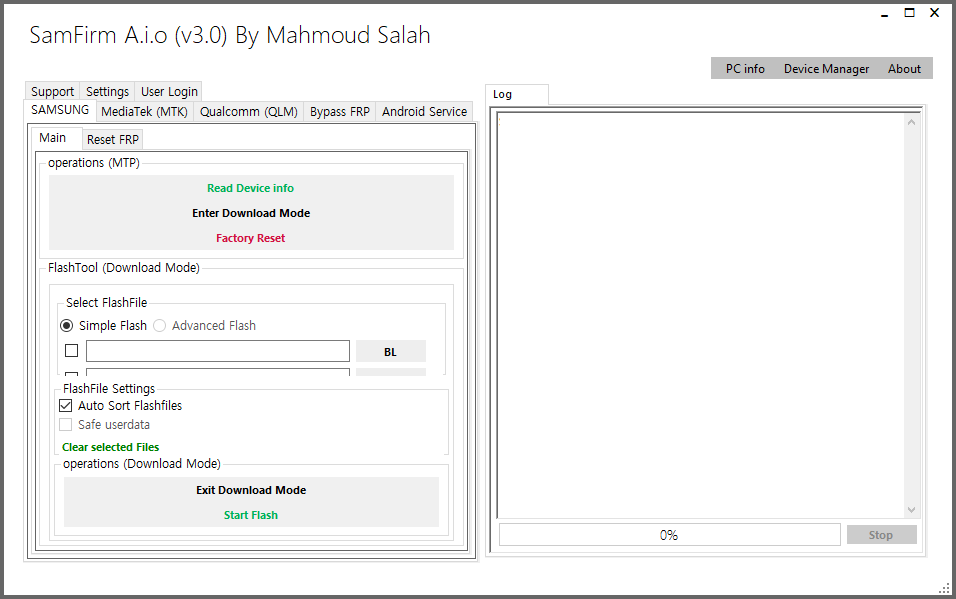Click inside the Log text area

[x=701, y=315]
